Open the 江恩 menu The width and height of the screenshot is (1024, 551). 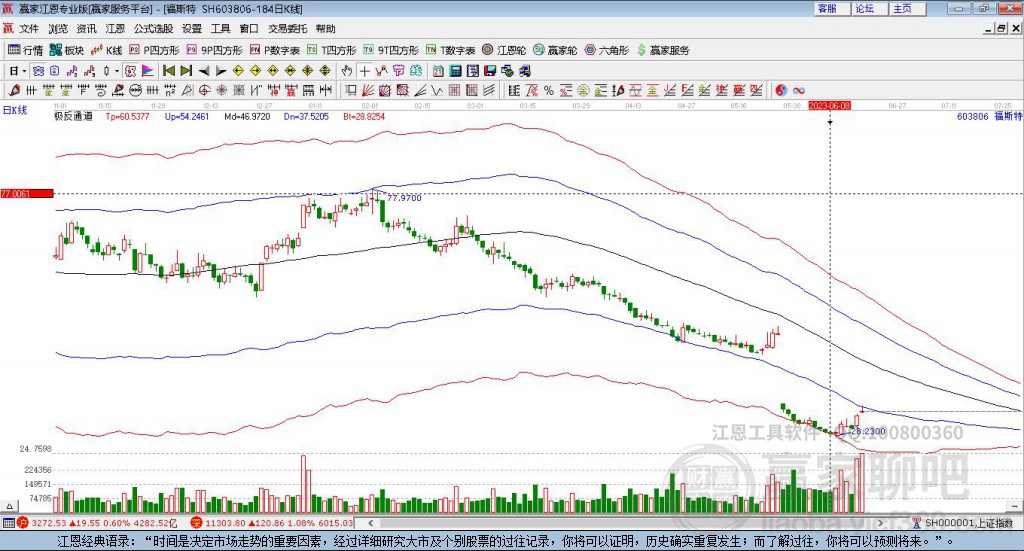click(115, 29)
